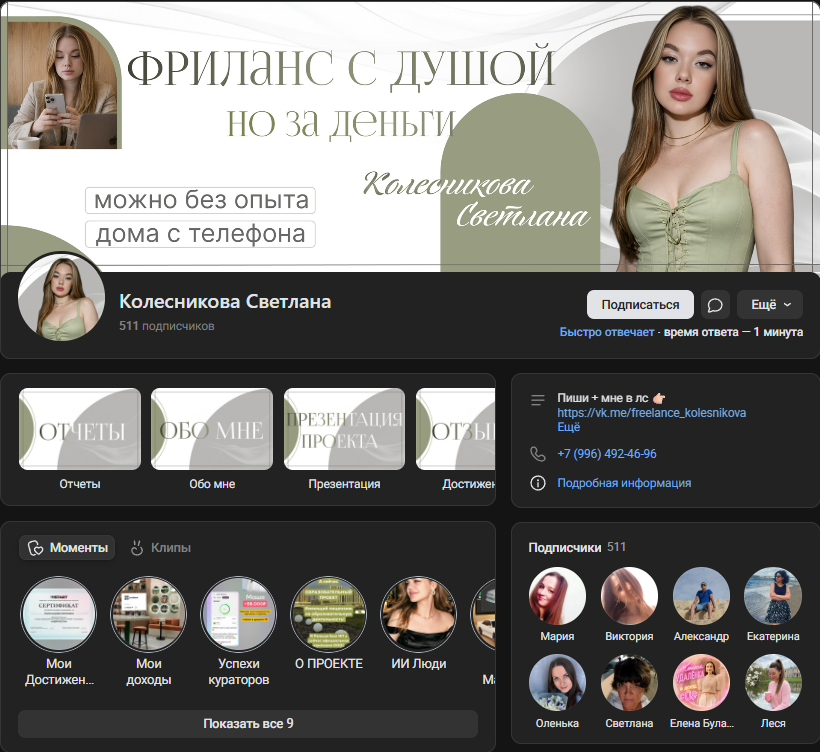820x752 pixels.
Task: Open the Успехи кураторов moment
Action: pyautogui.click(x=238, y=614)
